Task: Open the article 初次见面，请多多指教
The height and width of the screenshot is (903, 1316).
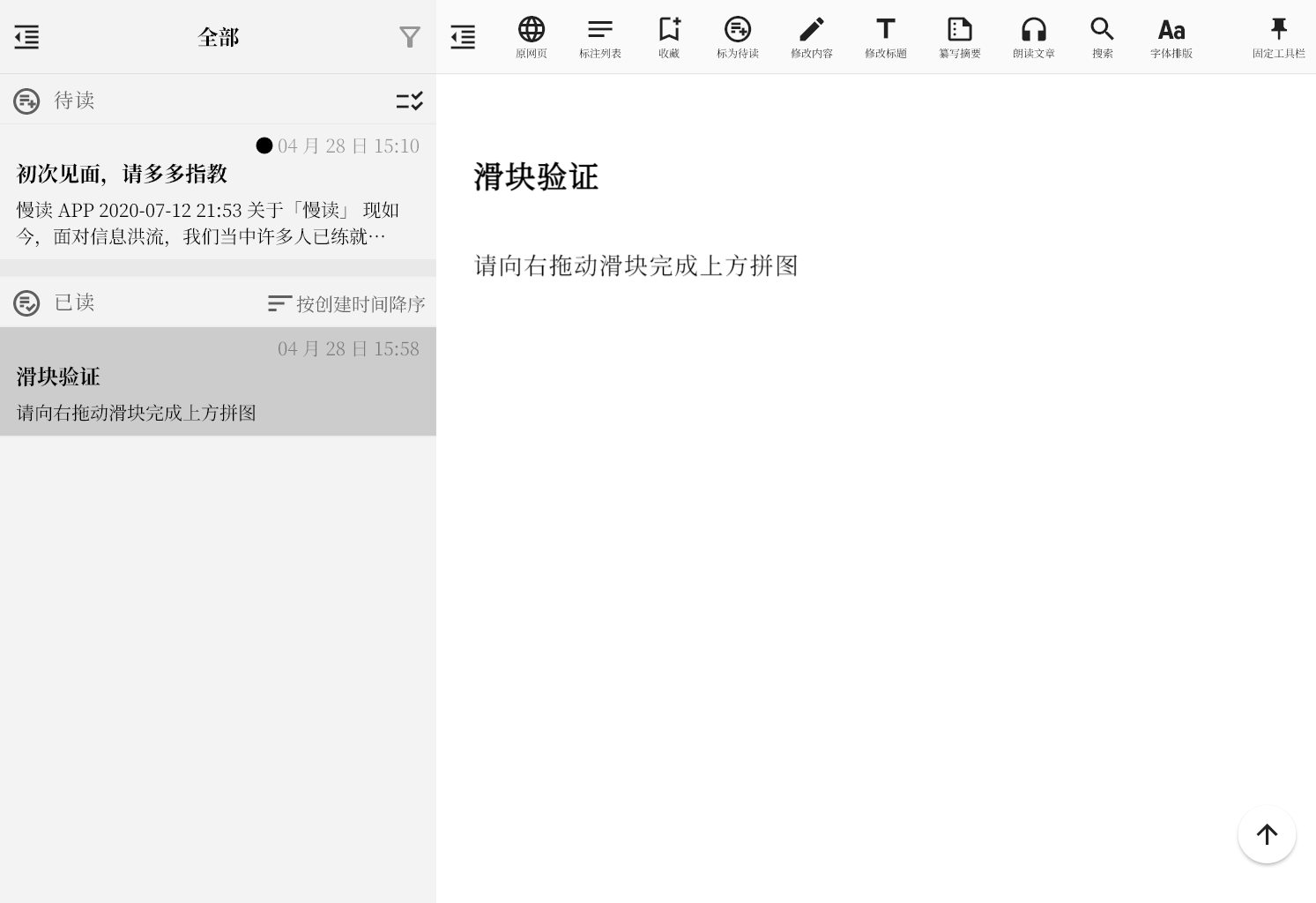Action: click(x=218, y=192)
